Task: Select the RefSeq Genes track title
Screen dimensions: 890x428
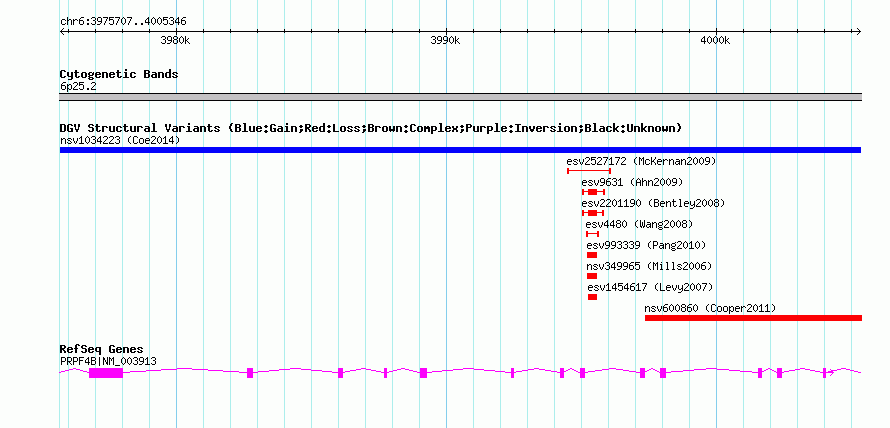Action: (102, 349)
